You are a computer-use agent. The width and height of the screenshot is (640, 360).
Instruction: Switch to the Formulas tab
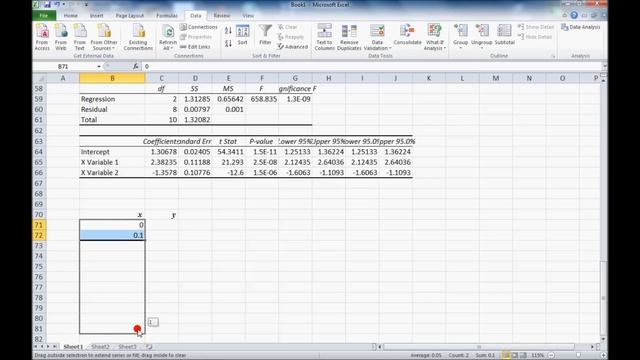(167, 16)
